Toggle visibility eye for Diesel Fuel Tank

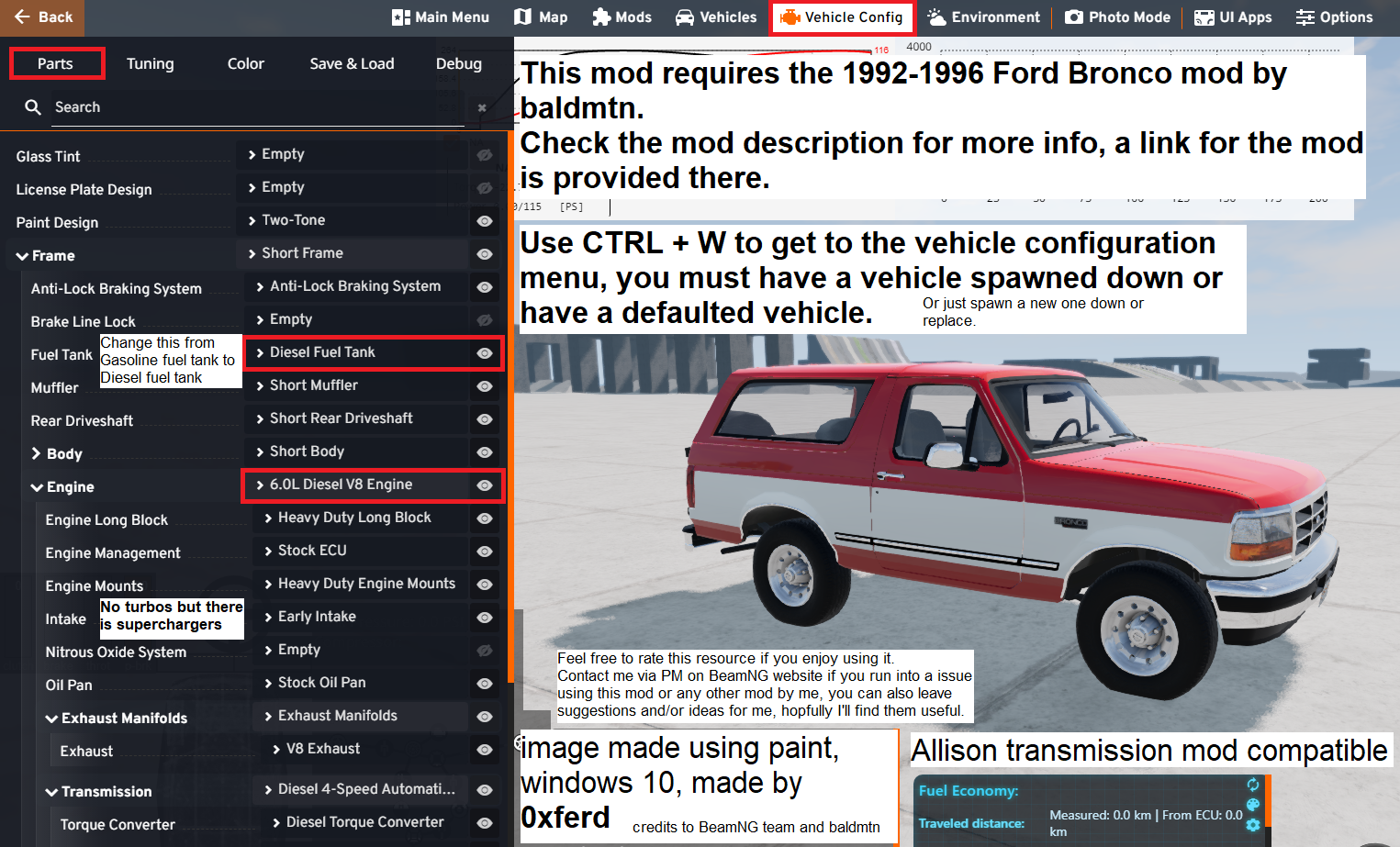coord(485,353)
